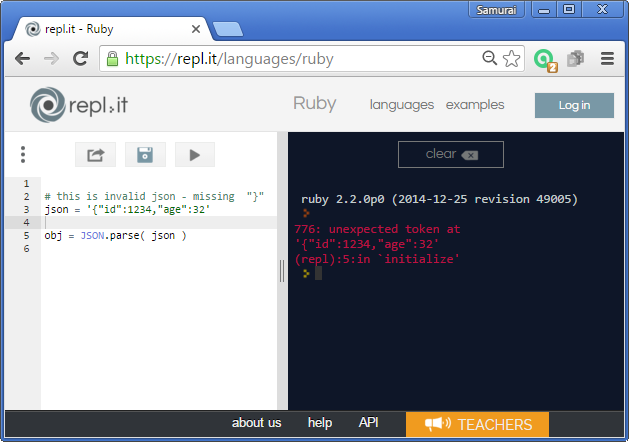The image size is (629, 442).
Task: Click the ruby 2.2.0p0 version text
Action: [x=439, y=199]
